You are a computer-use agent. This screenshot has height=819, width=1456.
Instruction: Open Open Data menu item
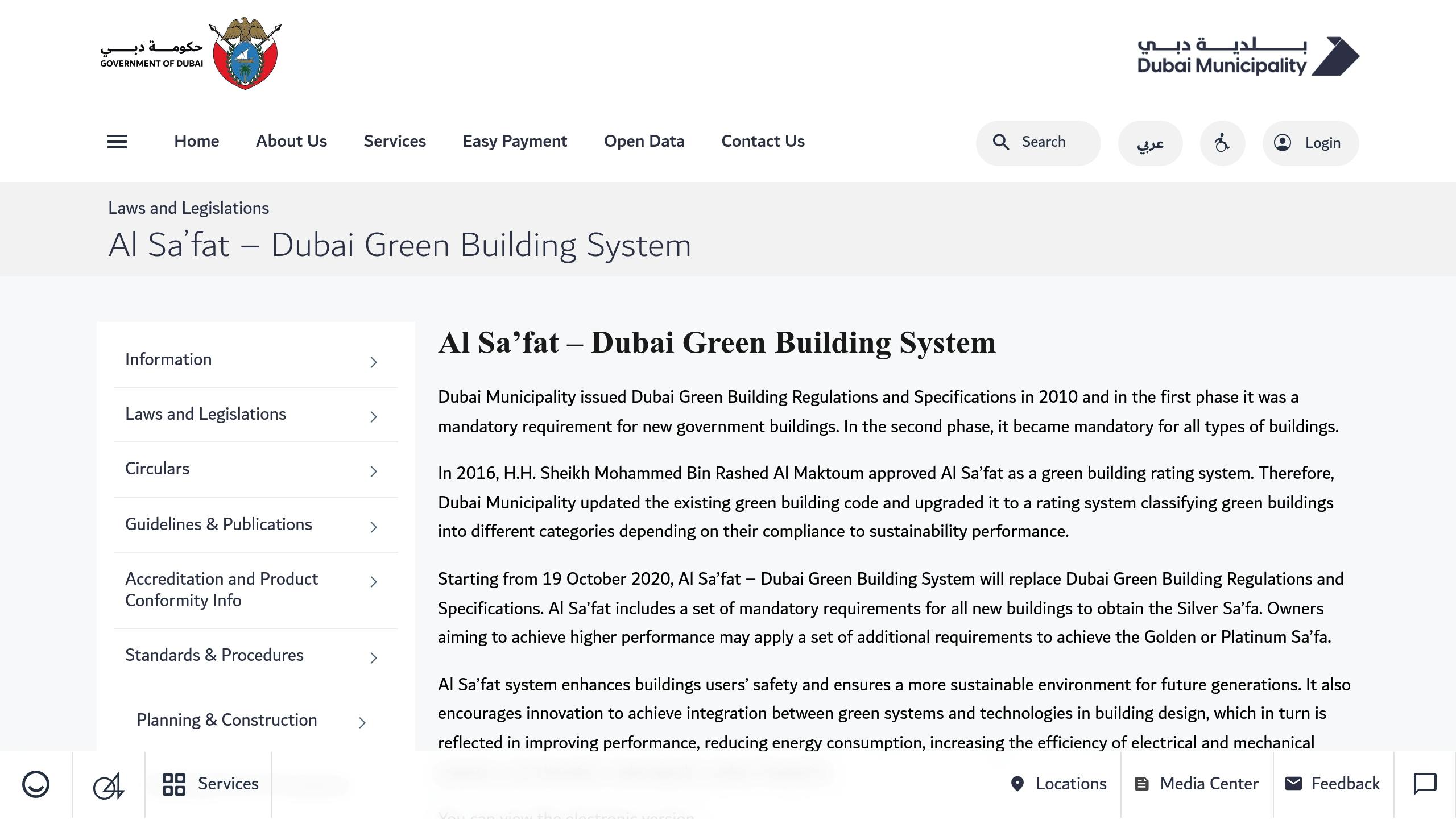644,141
